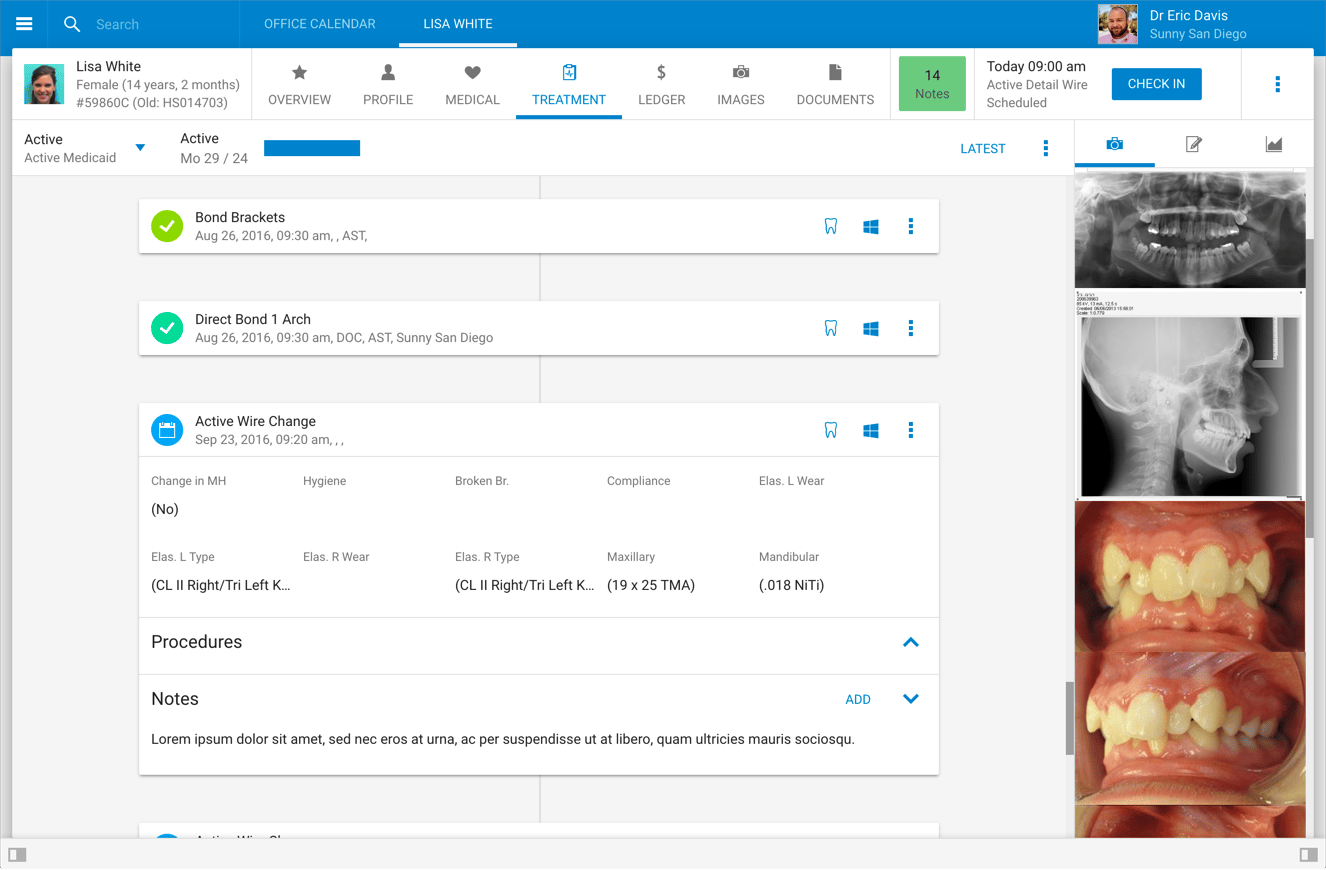The width and height of the screenshot is (1326, 870).
Task: Click the timeline vertical scrollbar thumb
Action: pyautogui.click(x=1069, y=718)
